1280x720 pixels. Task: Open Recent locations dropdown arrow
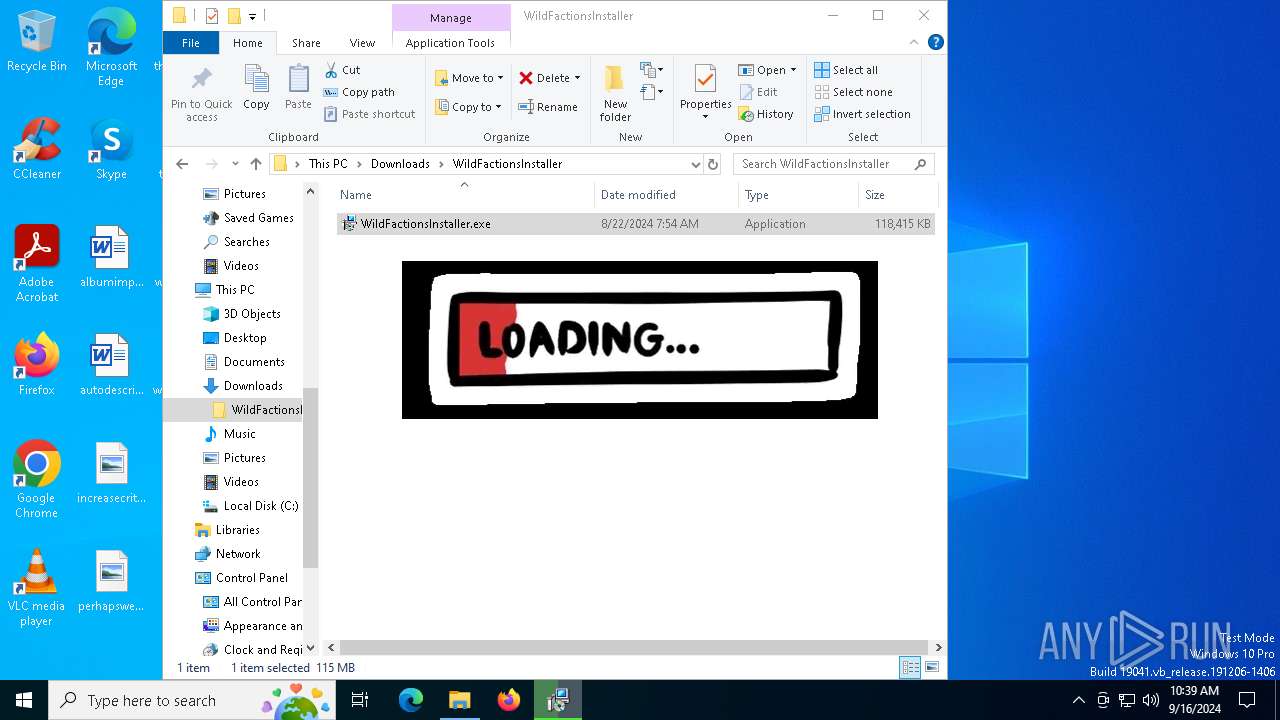pyautogui.click(x=235, y=164)
